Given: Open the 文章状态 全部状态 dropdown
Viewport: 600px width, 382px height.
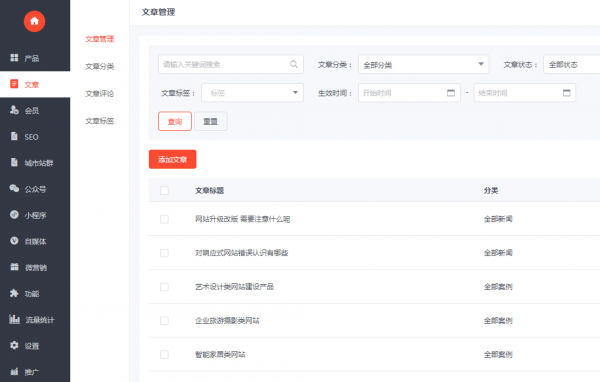Looking at the screenshot, I should pyautogui.click(x=572, y=64).
